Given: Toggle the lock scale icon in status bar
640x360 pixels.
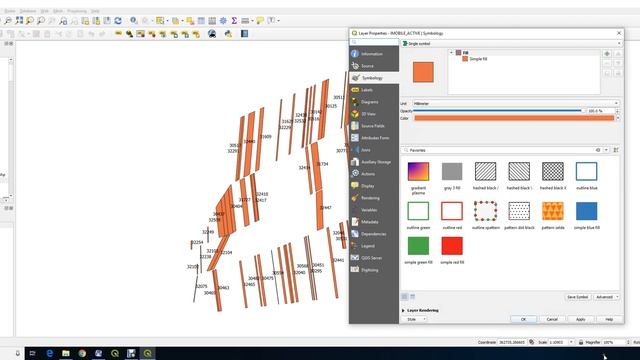Looking at the screenshot, I should pyautogui.click(x=581, y=342).
